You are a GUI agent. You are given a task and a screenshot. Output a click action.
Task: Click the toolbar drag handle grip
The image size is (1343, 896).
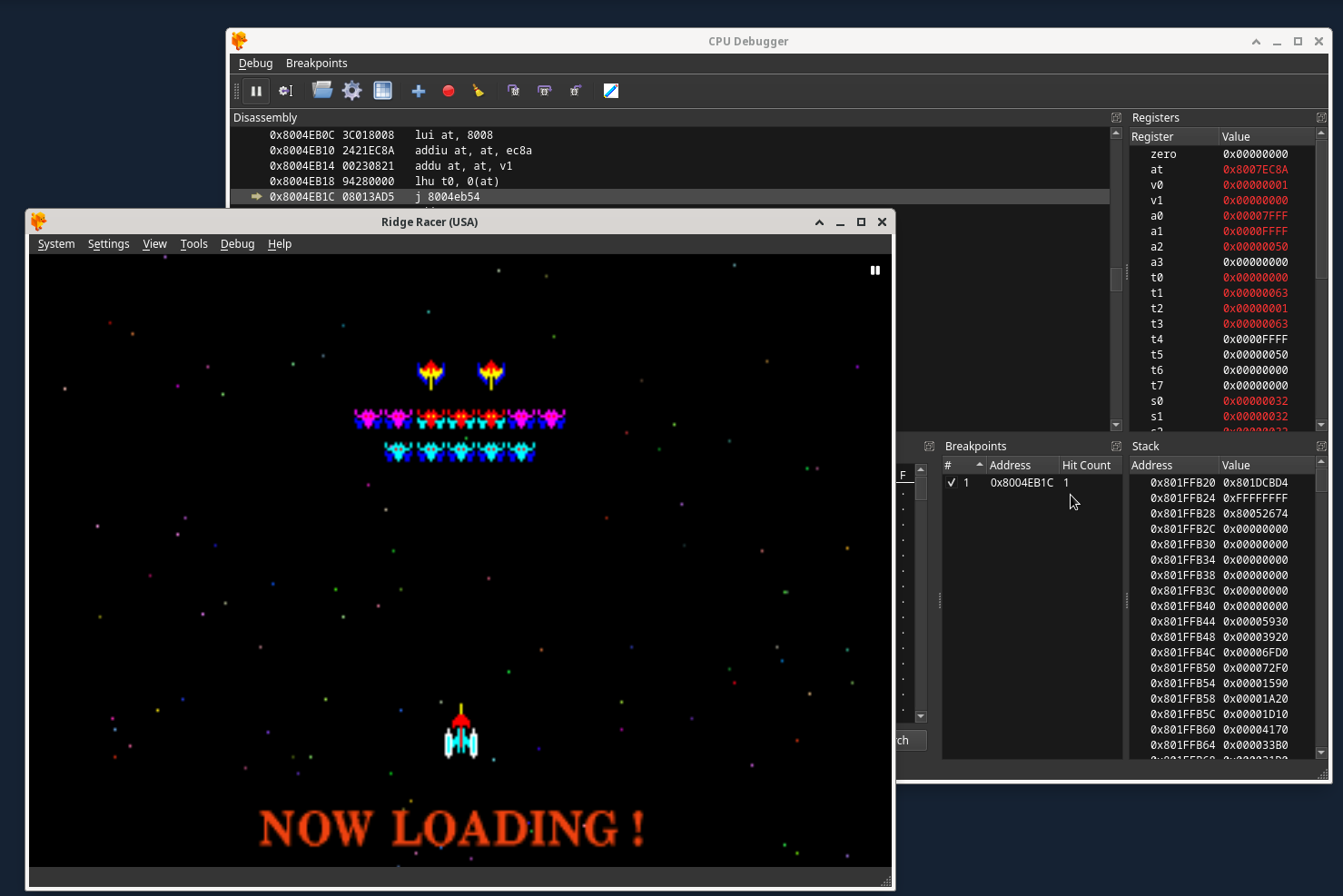click(x=237, y=91)
